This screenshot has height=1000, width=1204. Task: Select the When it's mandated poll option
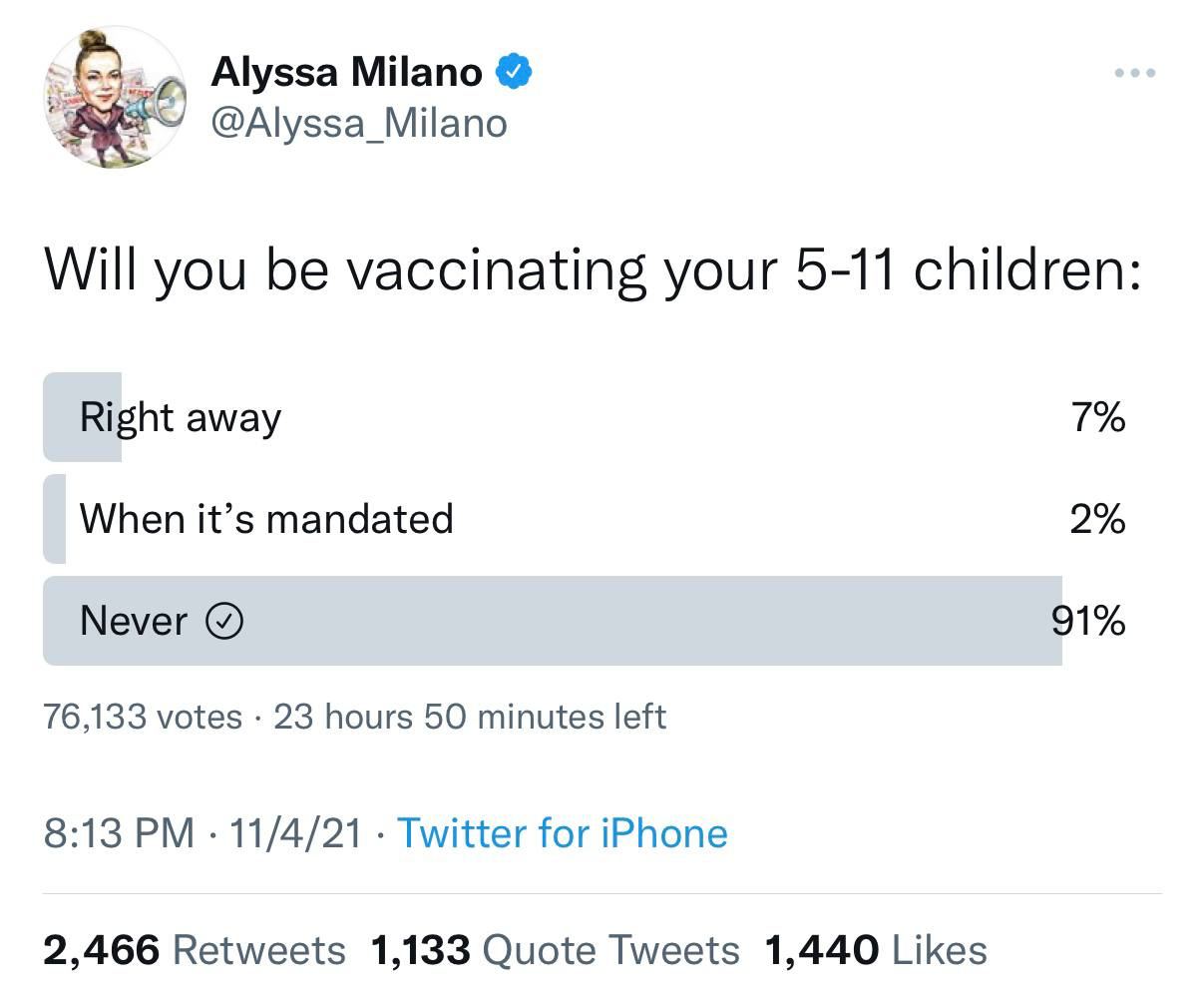tap(585, 519)
